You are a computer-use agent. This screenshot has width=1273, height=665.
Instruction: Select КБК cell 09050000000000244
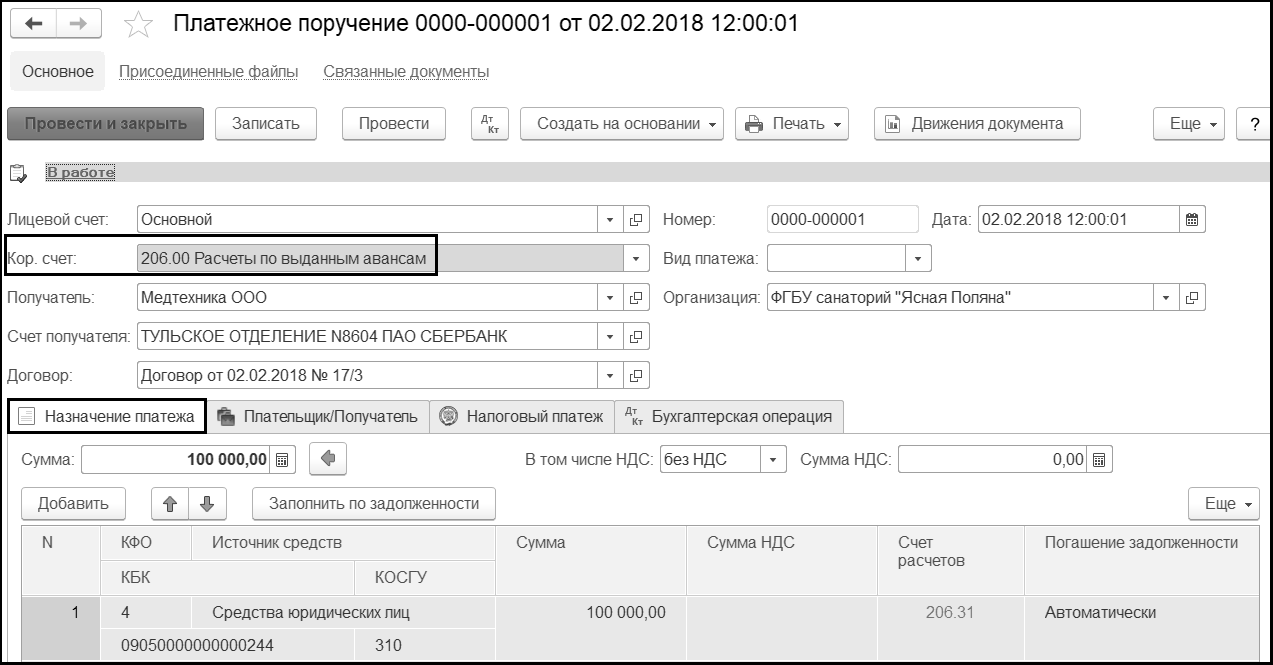coord(229,645)
